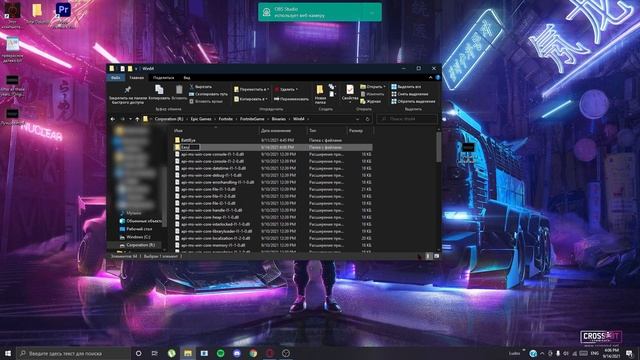Image resolution: width=640 pixels, height=360 pixels.
Task: Open Chrome from the taskbar
Action: pyautogui.click(x=253, y=353)
